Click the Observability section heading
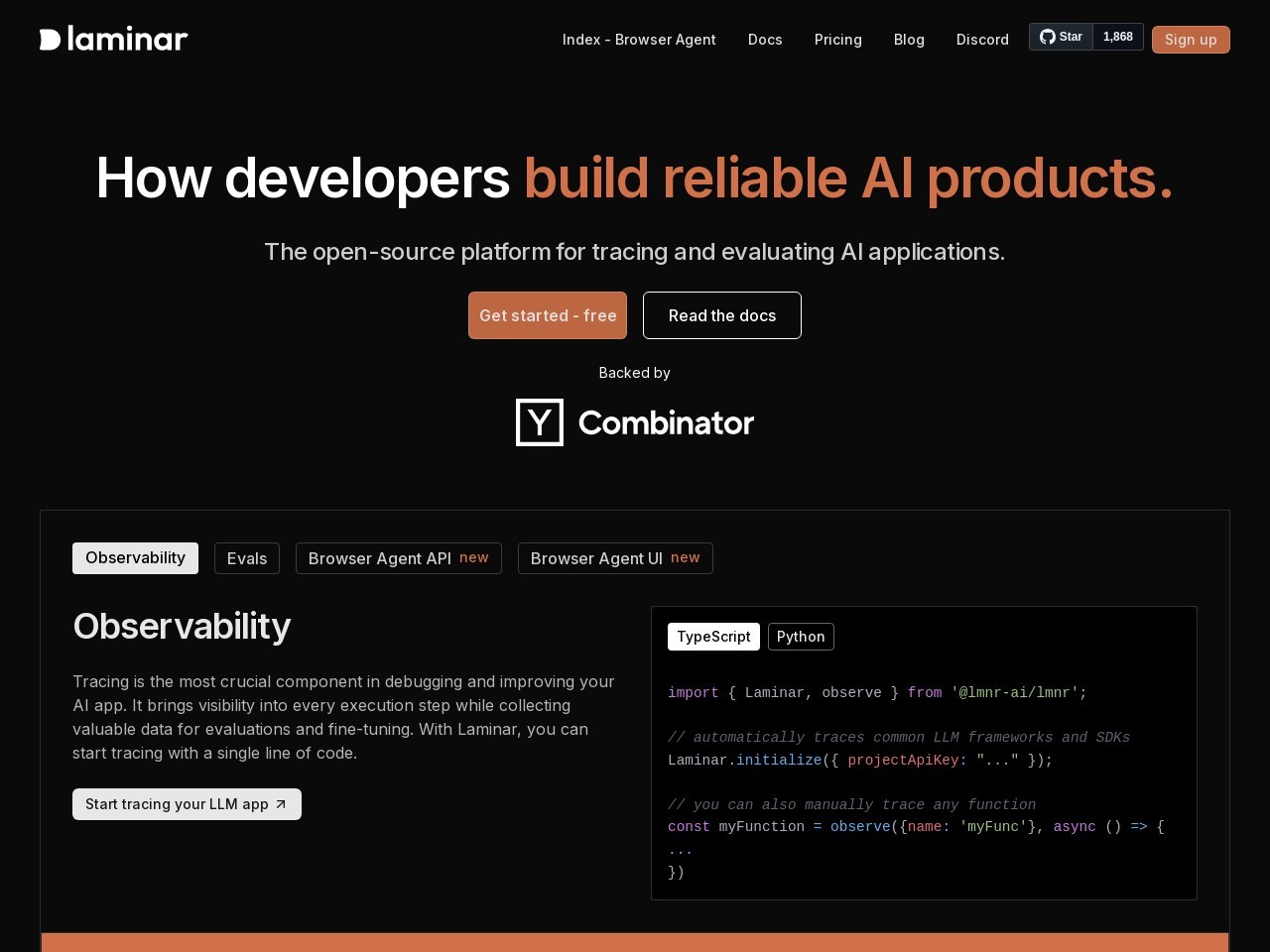Image resolution: width=1270 pixels, height=952 pixels. [182, 627]
